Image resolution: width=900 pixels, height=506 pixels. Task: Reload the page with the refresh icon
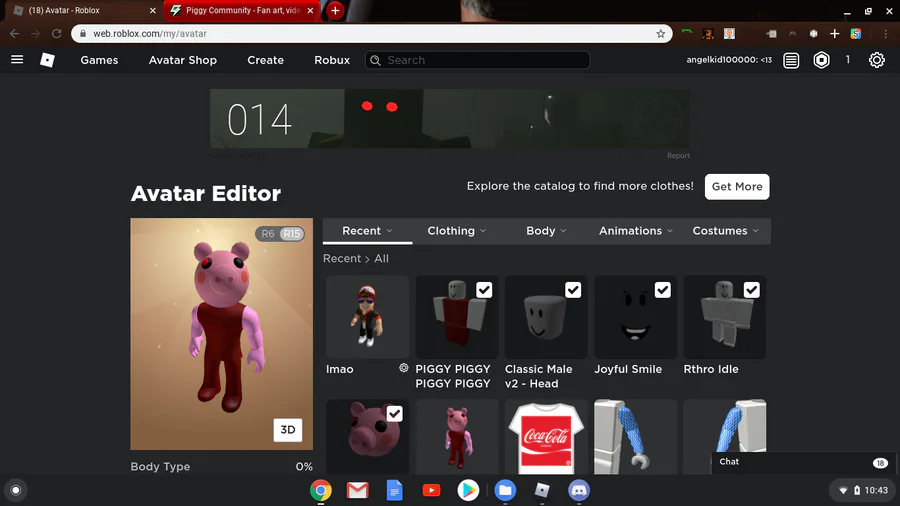click(x=56, y=34)
